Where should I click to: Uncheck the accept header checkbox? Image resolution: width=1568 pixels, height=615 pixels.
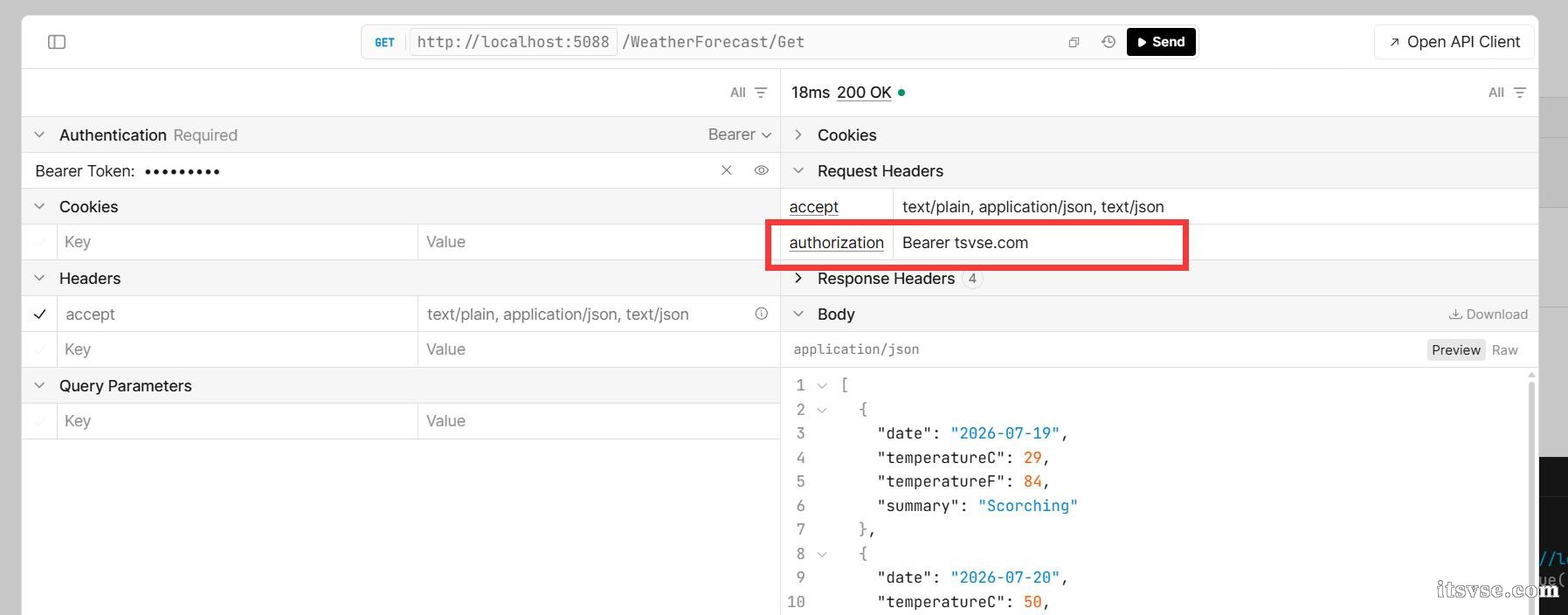click(39, 314)
